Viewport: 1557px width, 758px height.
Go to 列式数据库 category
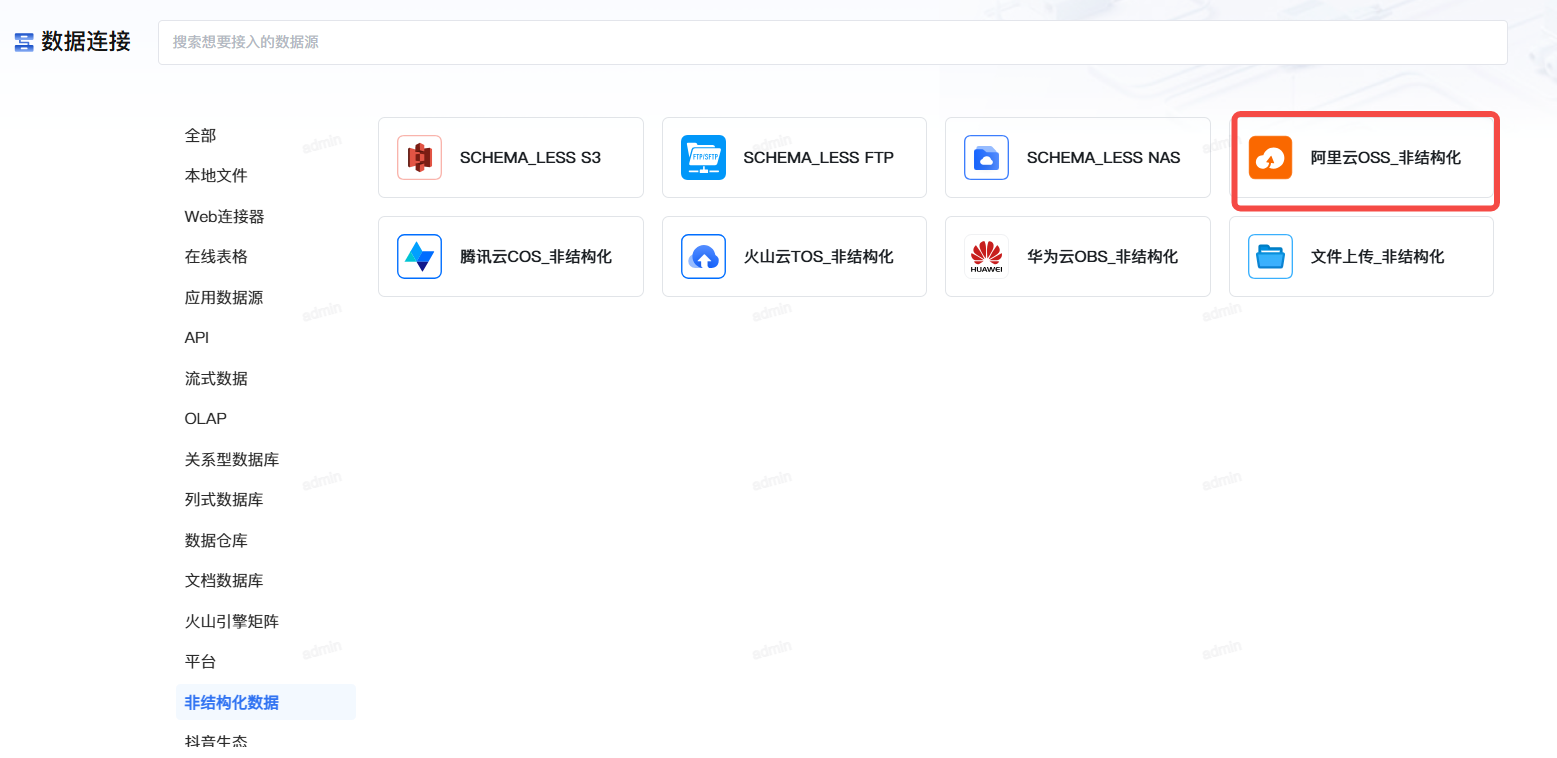point(224,499)
